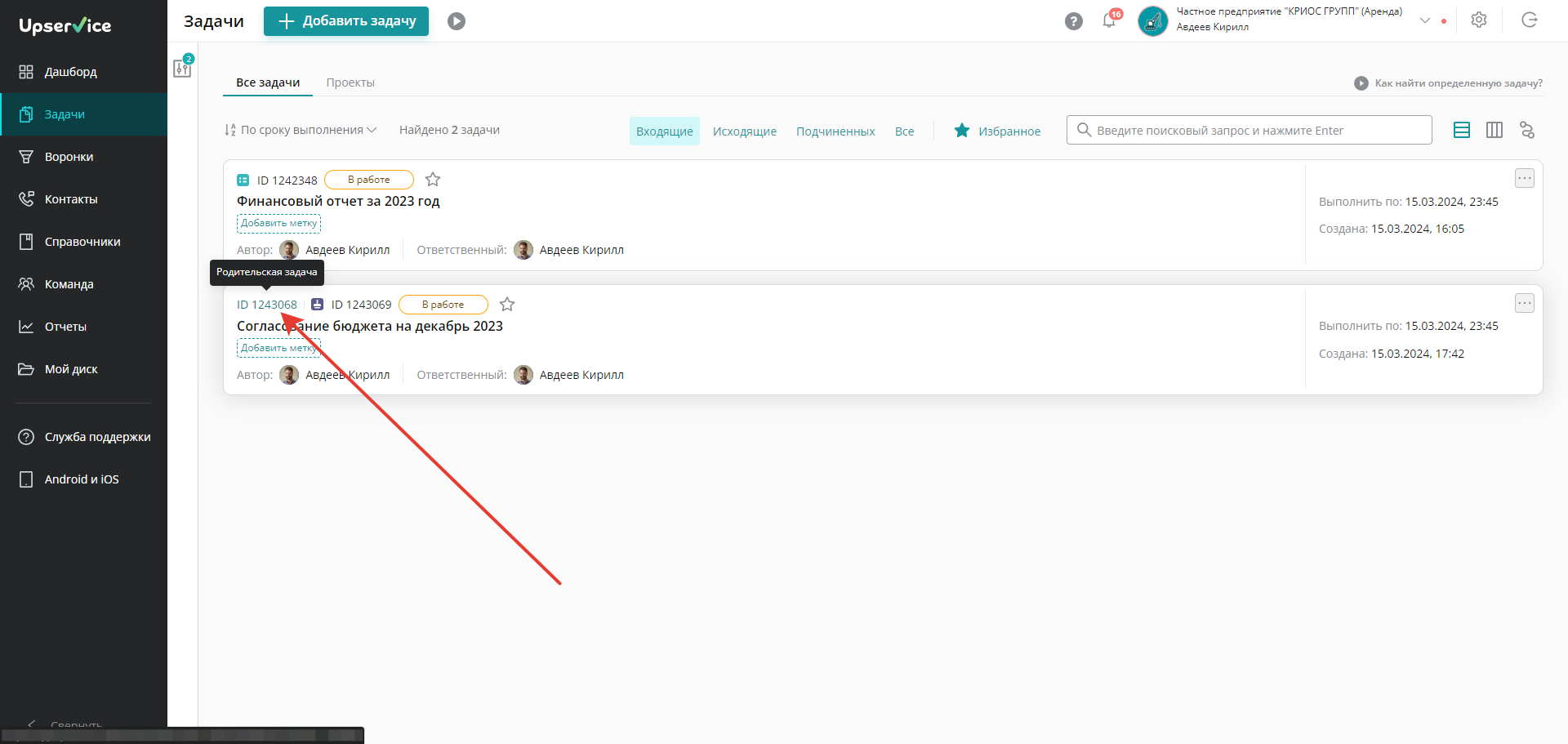Select the Все задачи tab
This screenshot has height=744, width=1568.
(x=268, y=82)
